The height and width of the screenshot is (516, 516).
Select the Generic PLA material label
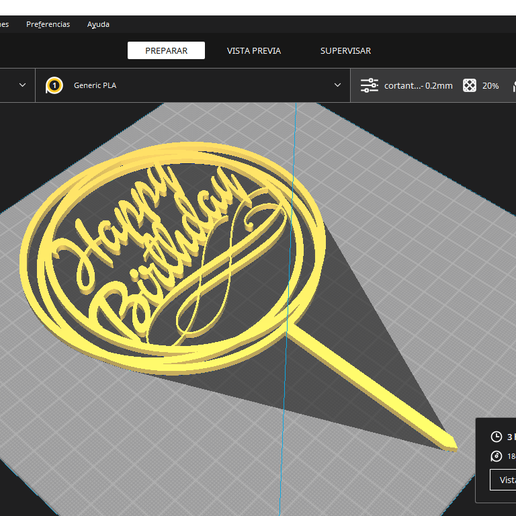coord(95,86)
